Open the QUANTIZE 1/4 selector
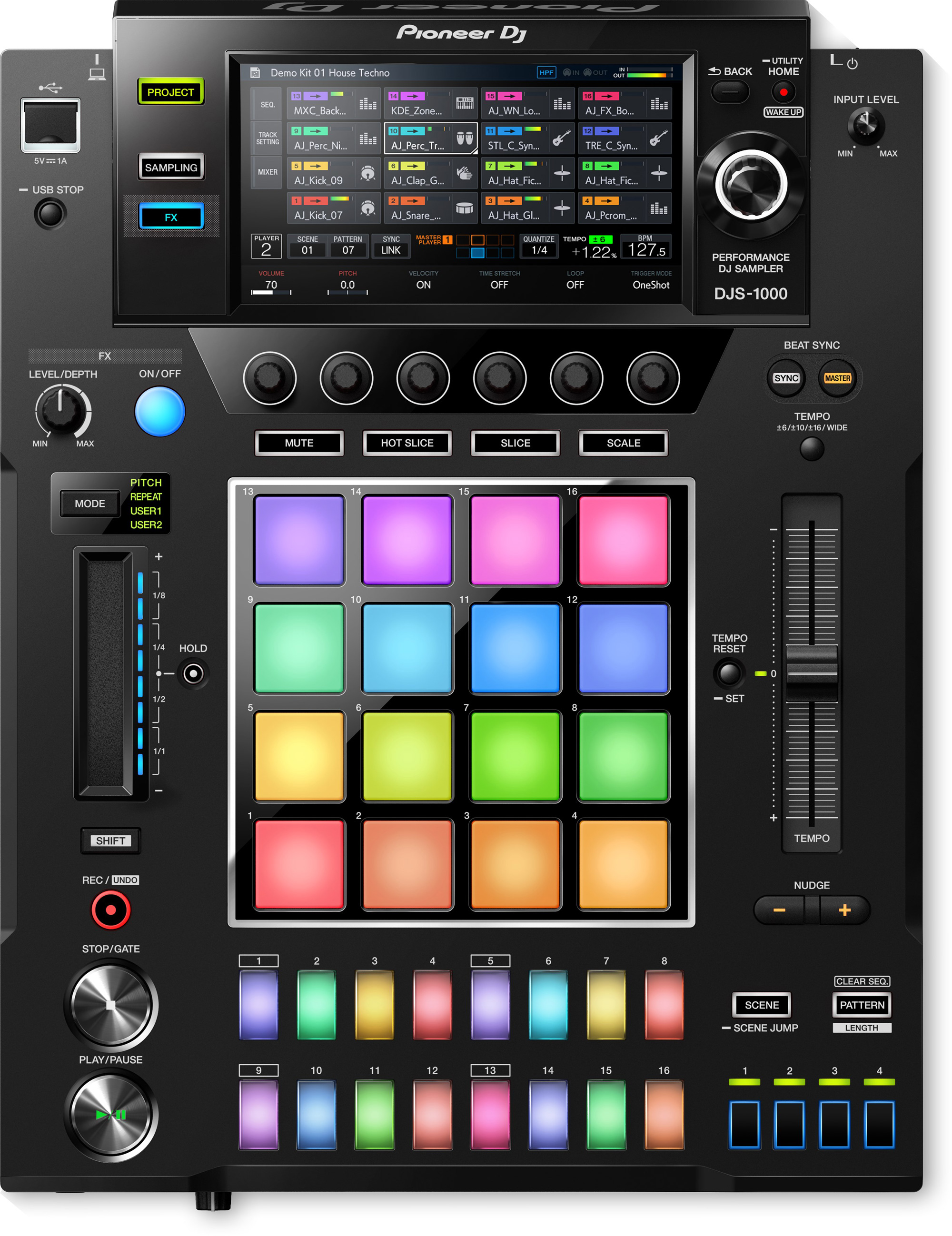 538,246
